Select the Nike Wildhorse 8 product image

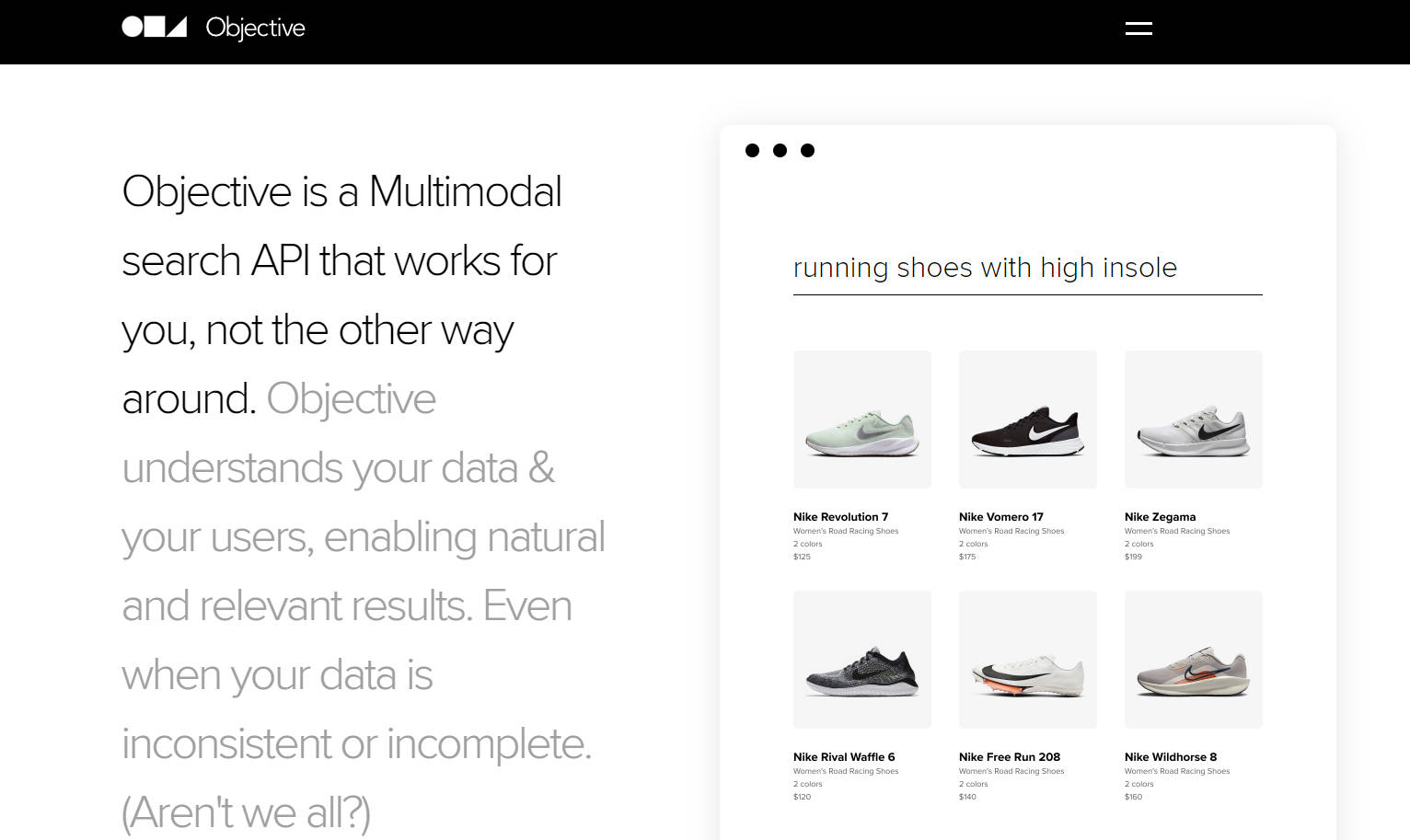[x=1193, y=659]
